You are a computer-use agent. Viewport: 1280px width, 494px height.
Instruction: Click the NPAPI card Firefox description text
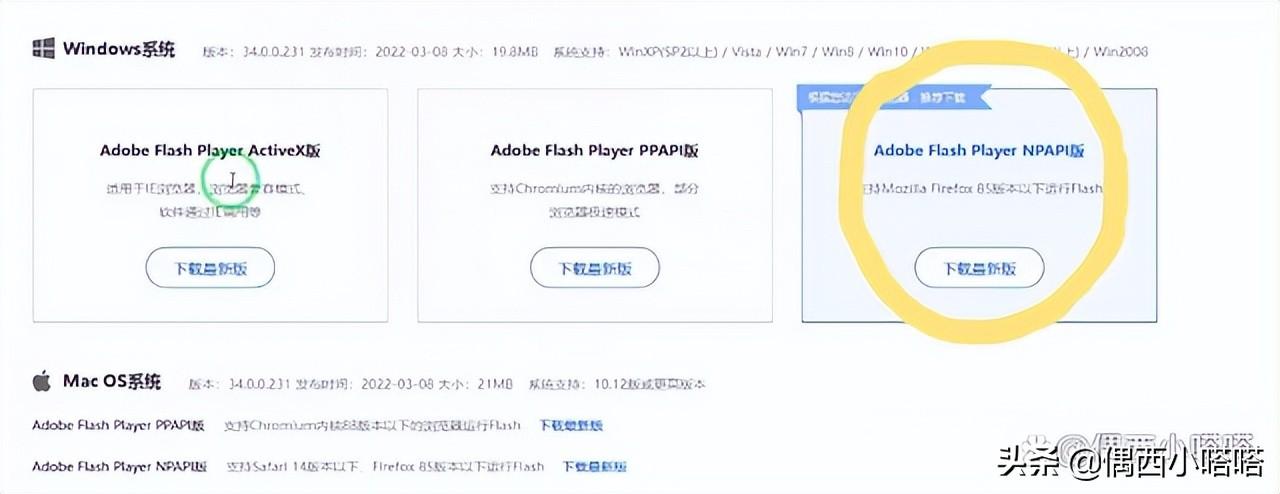point(980,188)
